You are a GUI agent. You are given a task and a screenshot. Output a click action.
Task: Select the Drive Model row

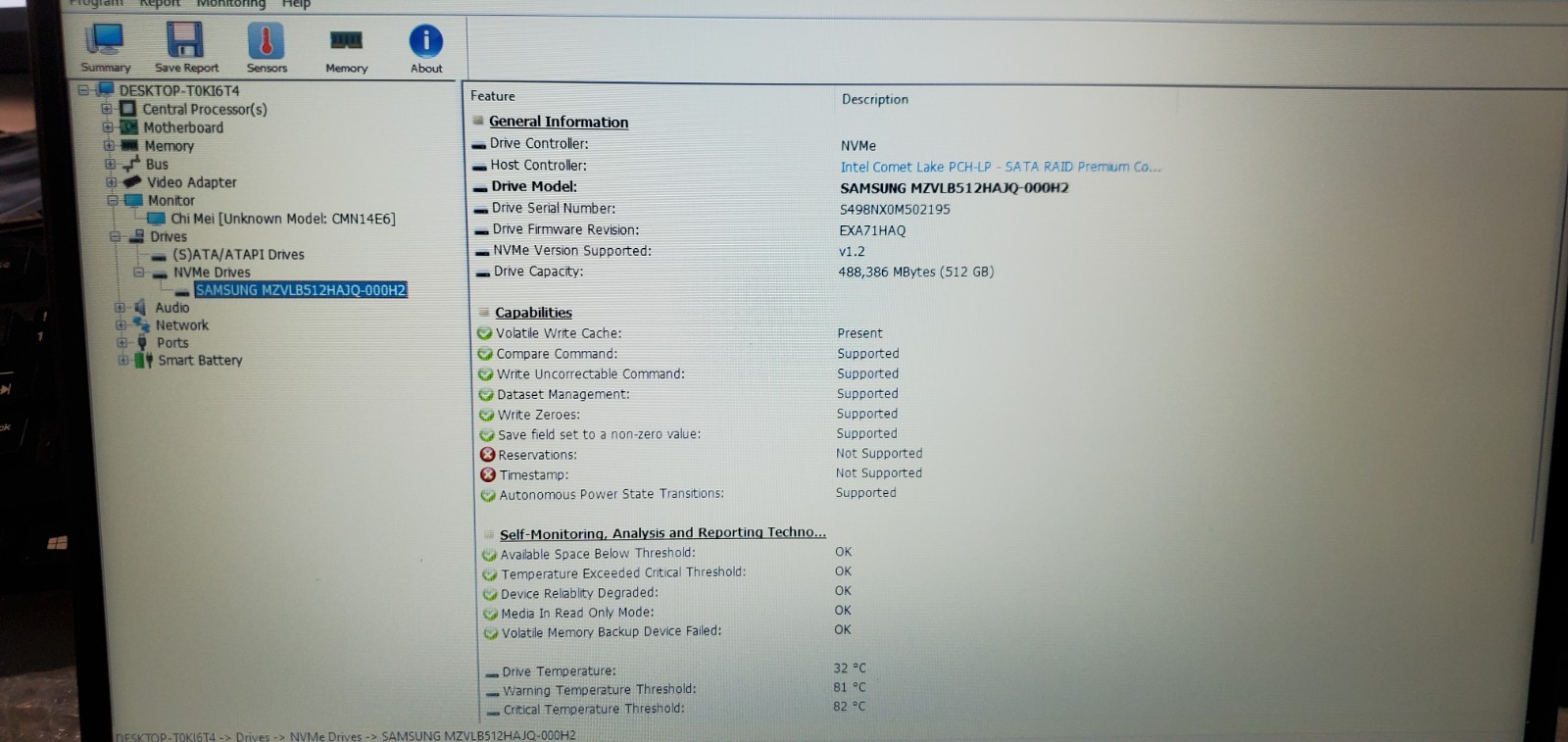pyautogui.click(x=771, y=187)
